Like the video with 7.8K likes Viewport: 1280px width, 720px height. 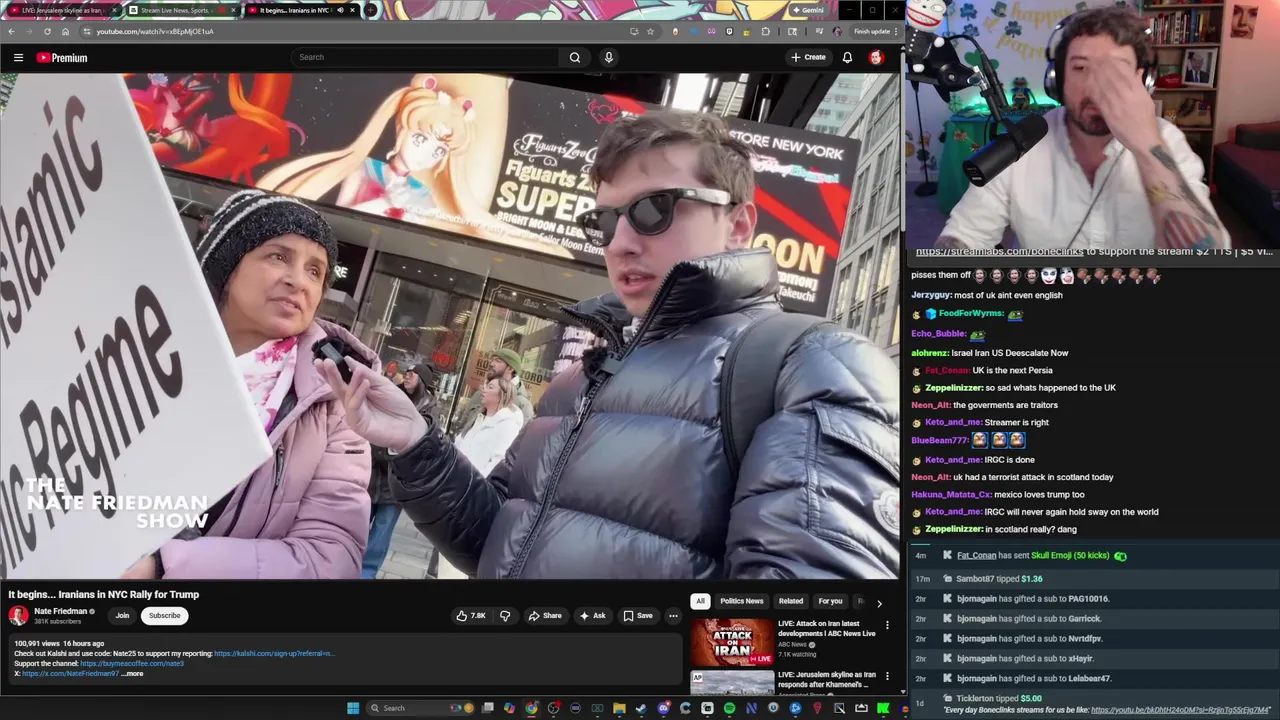(x=471, y=616)
